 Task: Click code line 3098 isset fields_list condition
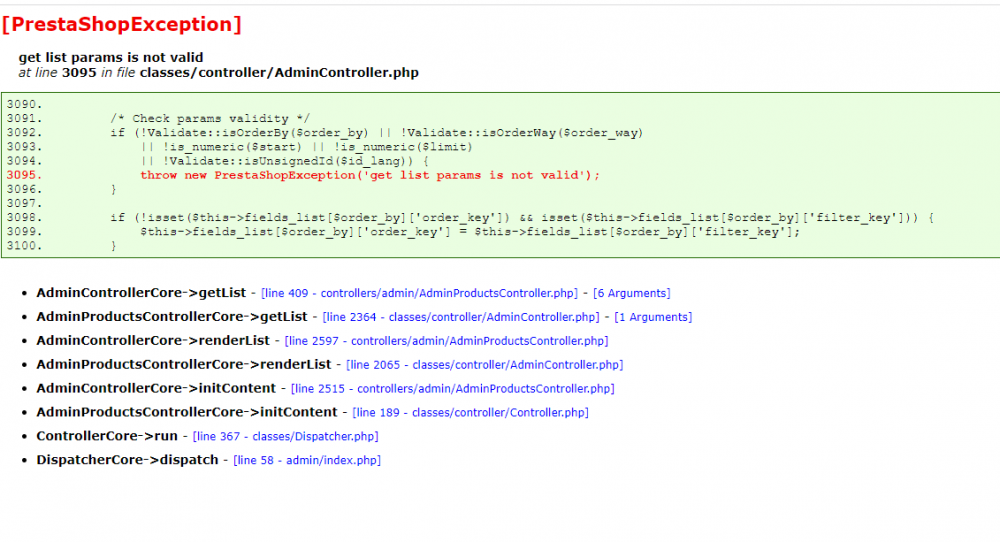pyautogui.click(x=522, y=217)
